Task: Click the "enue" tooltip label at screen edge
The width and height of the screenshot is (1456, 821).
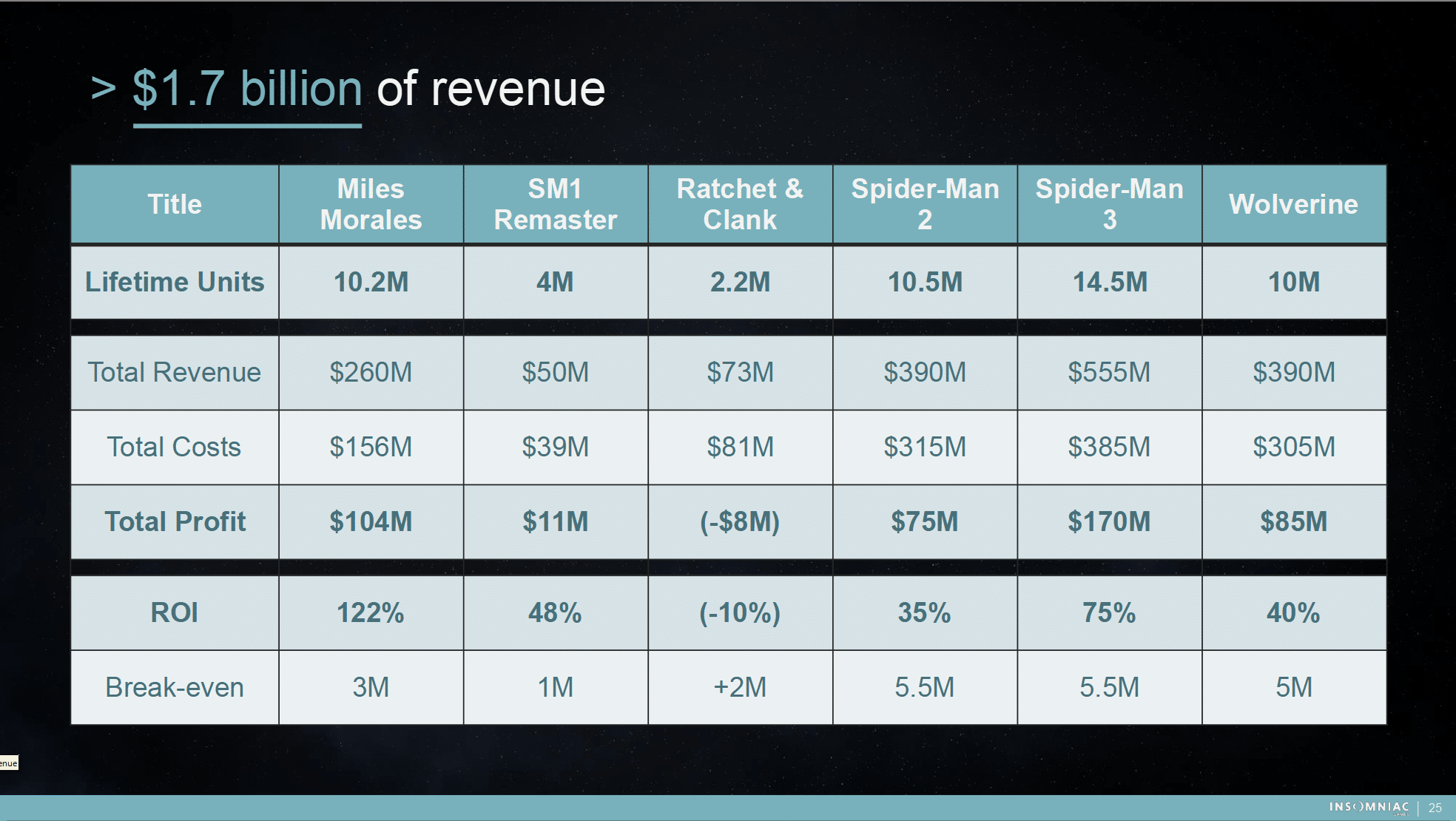Action: (9, 763)
